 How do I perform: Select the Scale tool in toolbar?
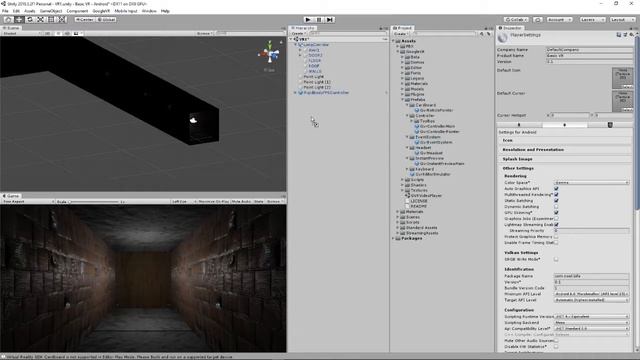tap(40, 20)
